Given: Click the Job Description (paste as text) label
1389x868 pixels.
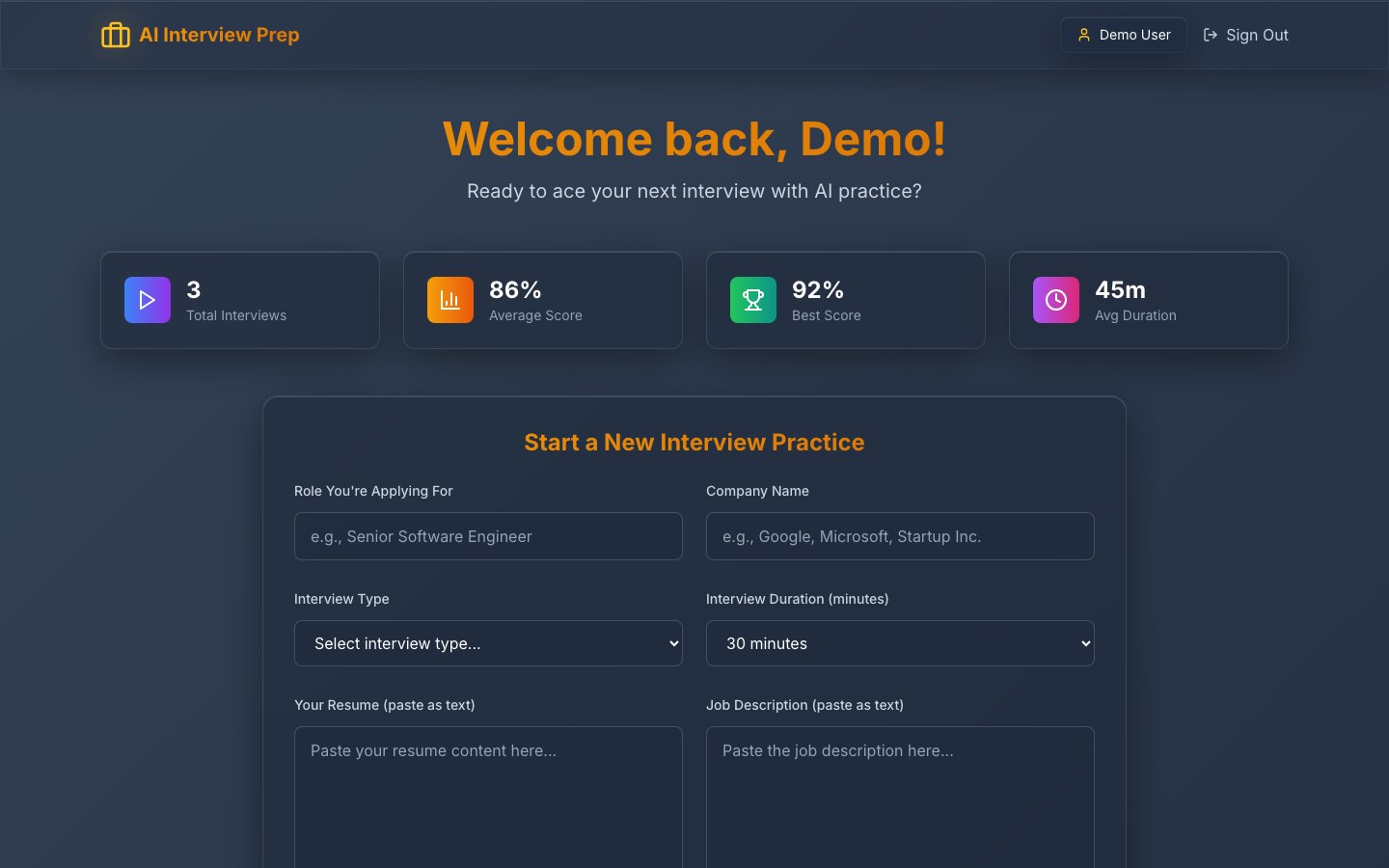Looking at the screenshot, I should [x=804, y=705].
